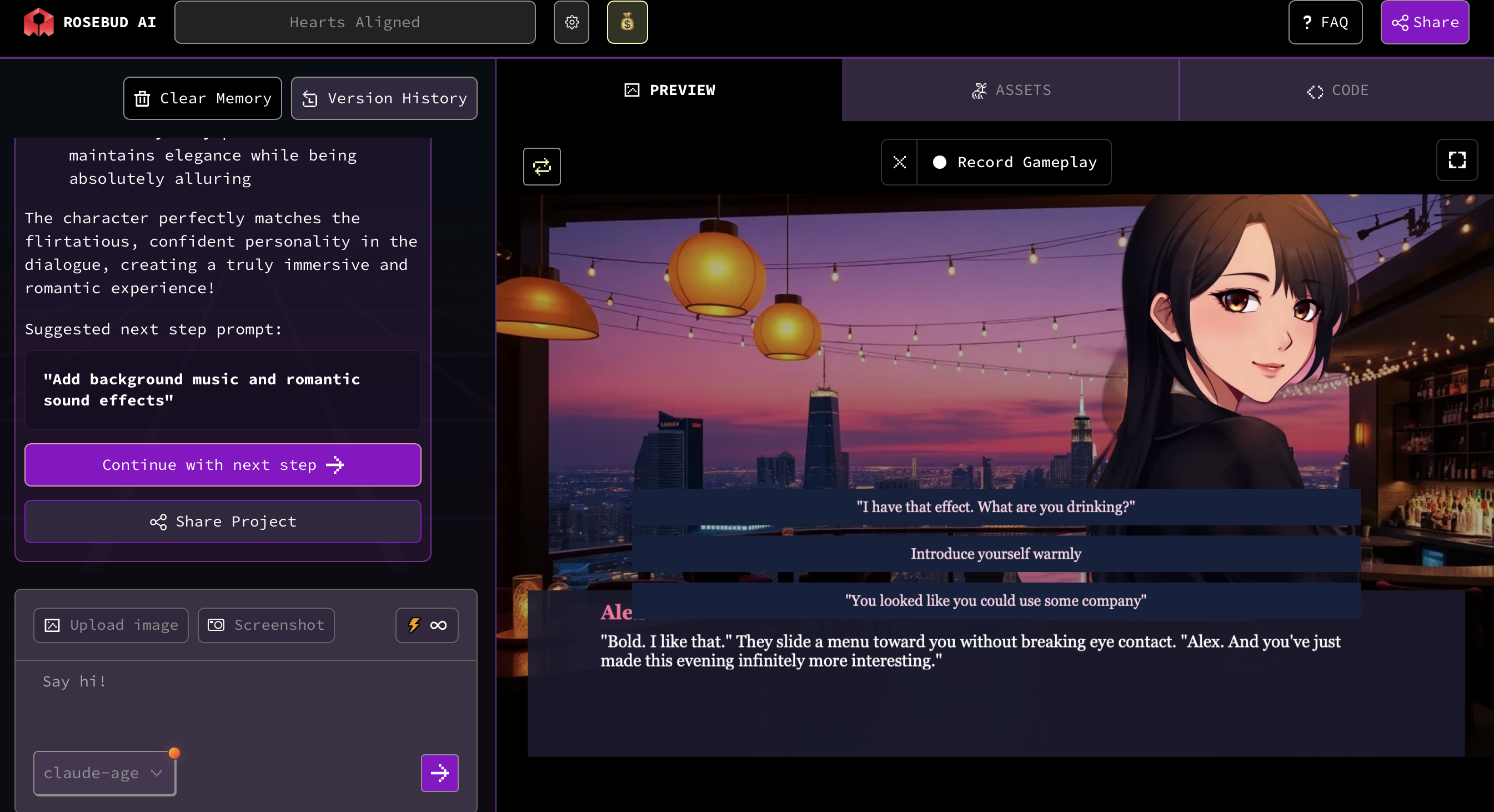Open Version History

pyautogui.click(x=384, y=98)
